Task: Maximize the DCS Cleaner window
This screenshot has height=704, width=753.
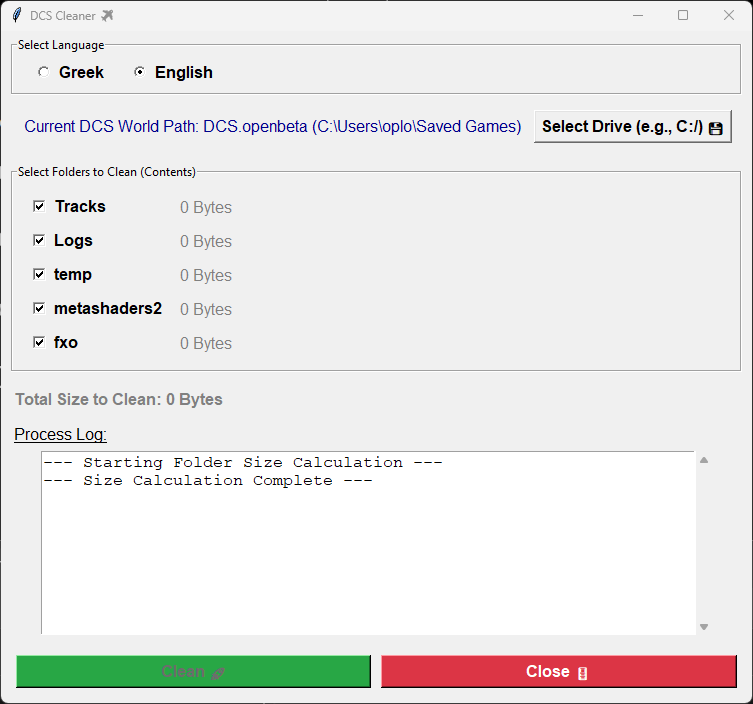Action: pos(683,15)
